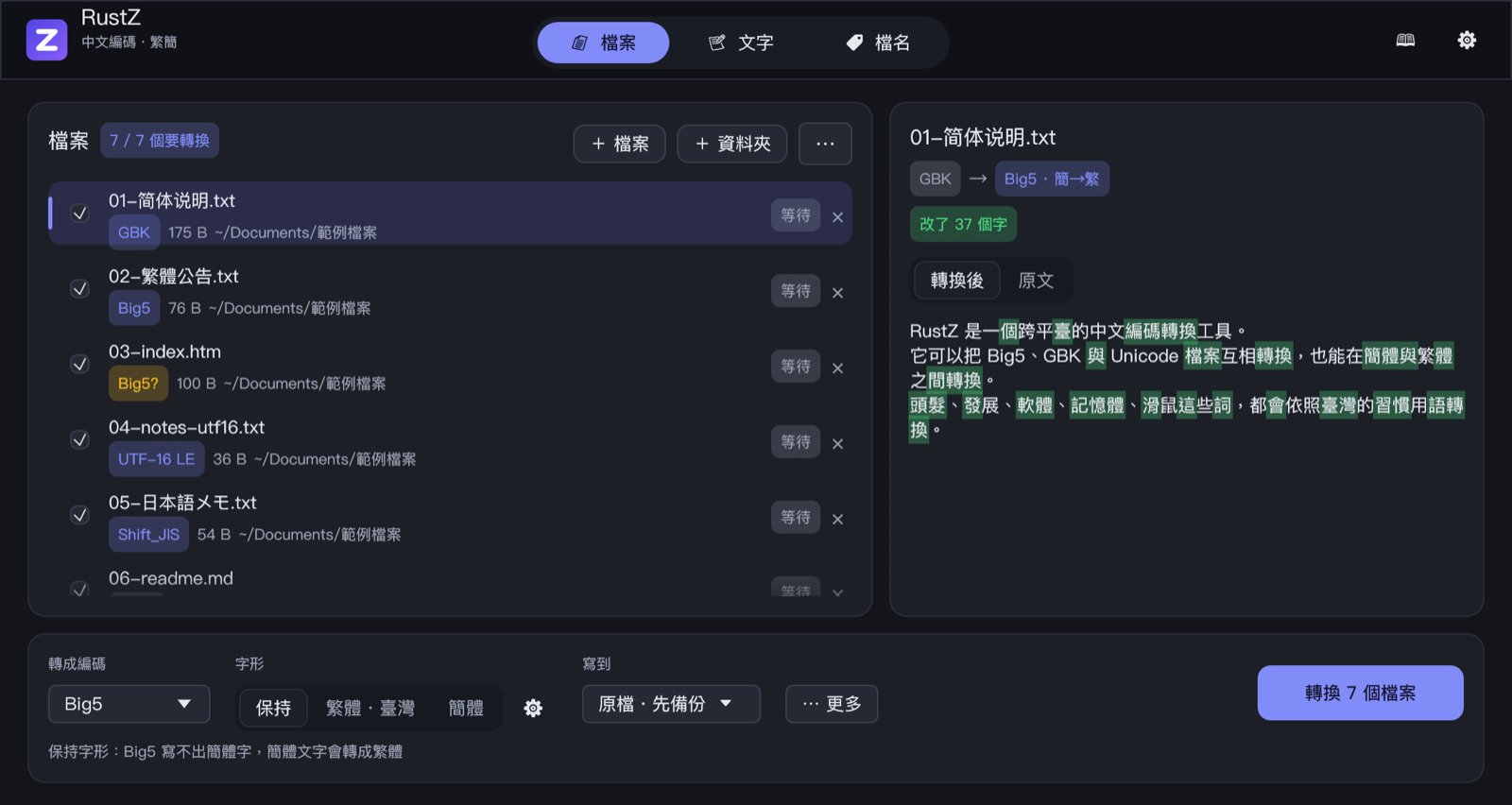This screenshot has width=1512, height=805.
Task: Uncheck the 01-简体说明.txt checkbox
Action: tap(80, 214)
